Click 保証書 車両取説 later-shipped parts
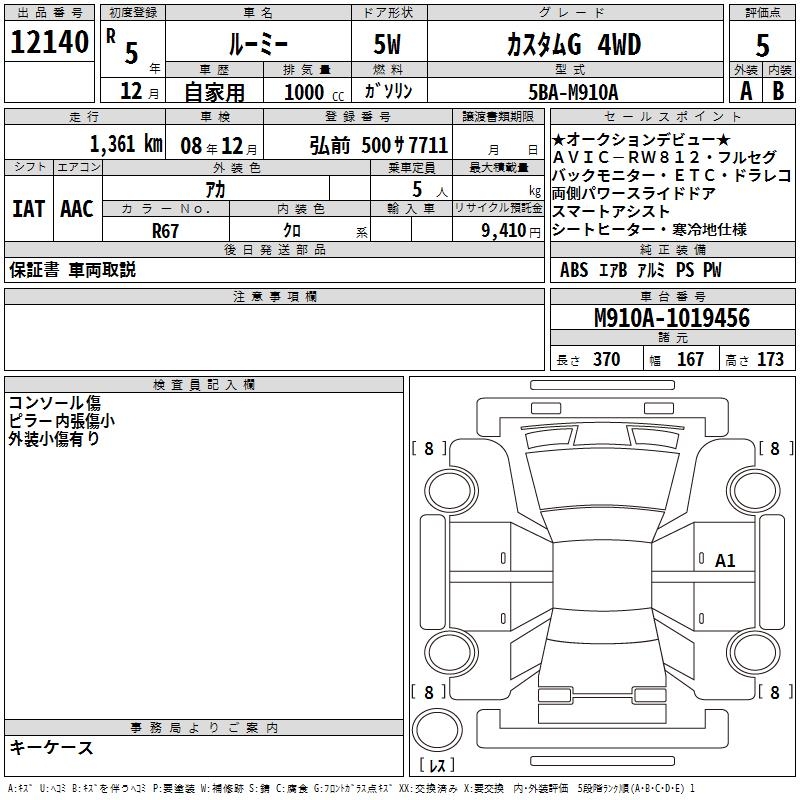 (x=72, y=270)
